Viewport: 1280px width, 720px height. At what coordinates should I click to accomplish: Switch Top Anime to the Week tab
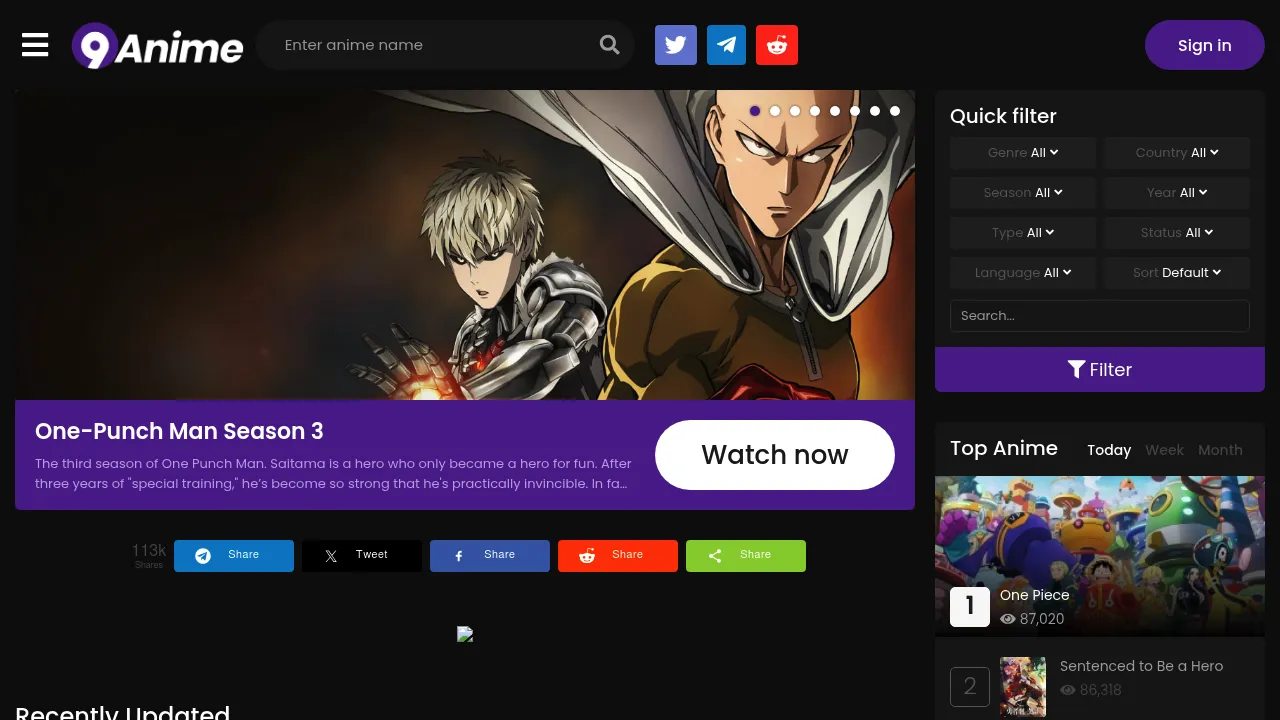coord(1164,450)
